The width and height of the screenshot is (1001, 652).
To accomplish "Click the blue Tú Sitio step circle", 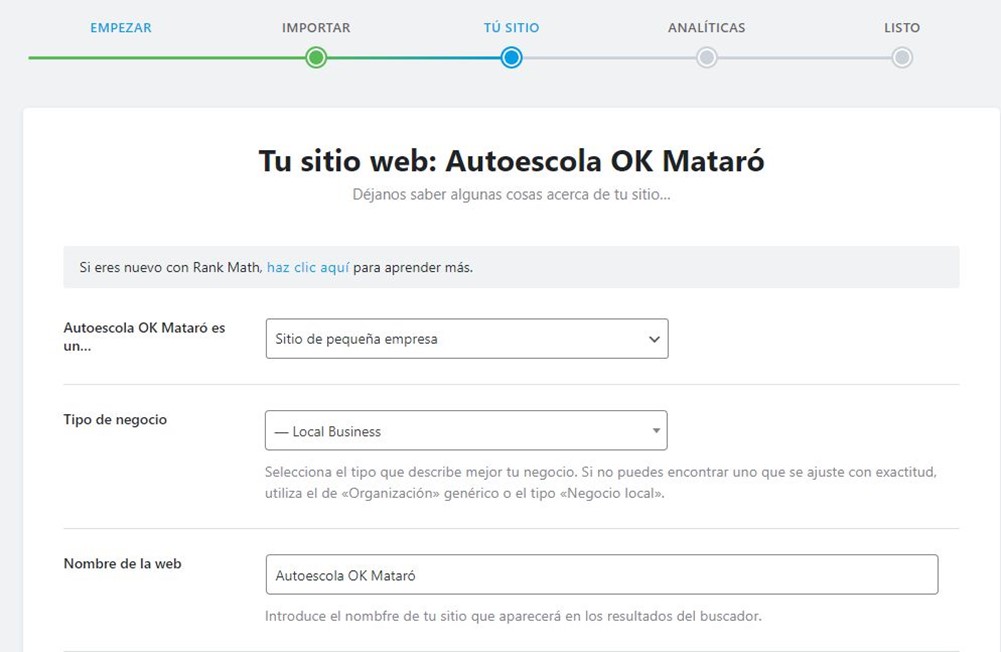I will [x=511, y=58].
